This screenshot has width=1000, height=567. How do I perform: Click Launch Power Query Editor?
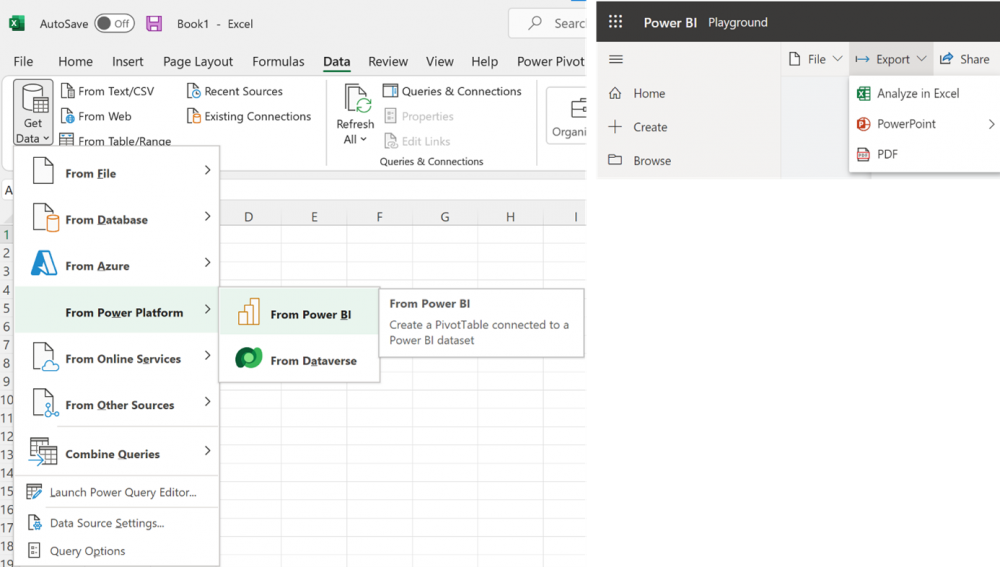tap(117, 492)
